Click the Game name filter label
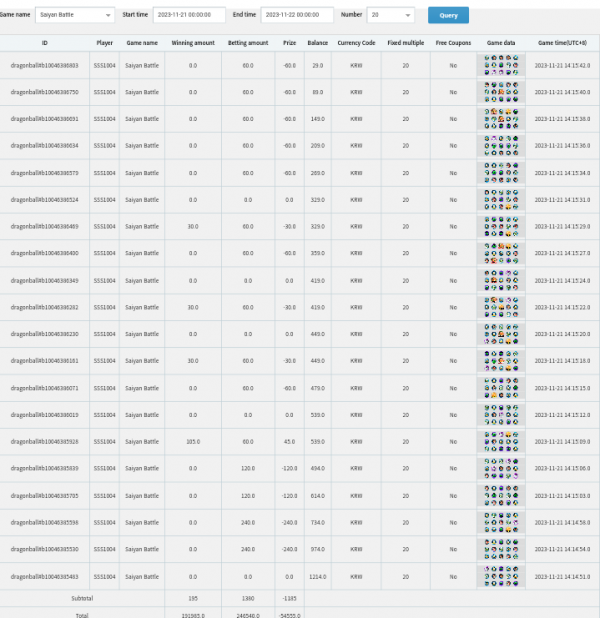The image size is (600, 618). tap(15, 15)
